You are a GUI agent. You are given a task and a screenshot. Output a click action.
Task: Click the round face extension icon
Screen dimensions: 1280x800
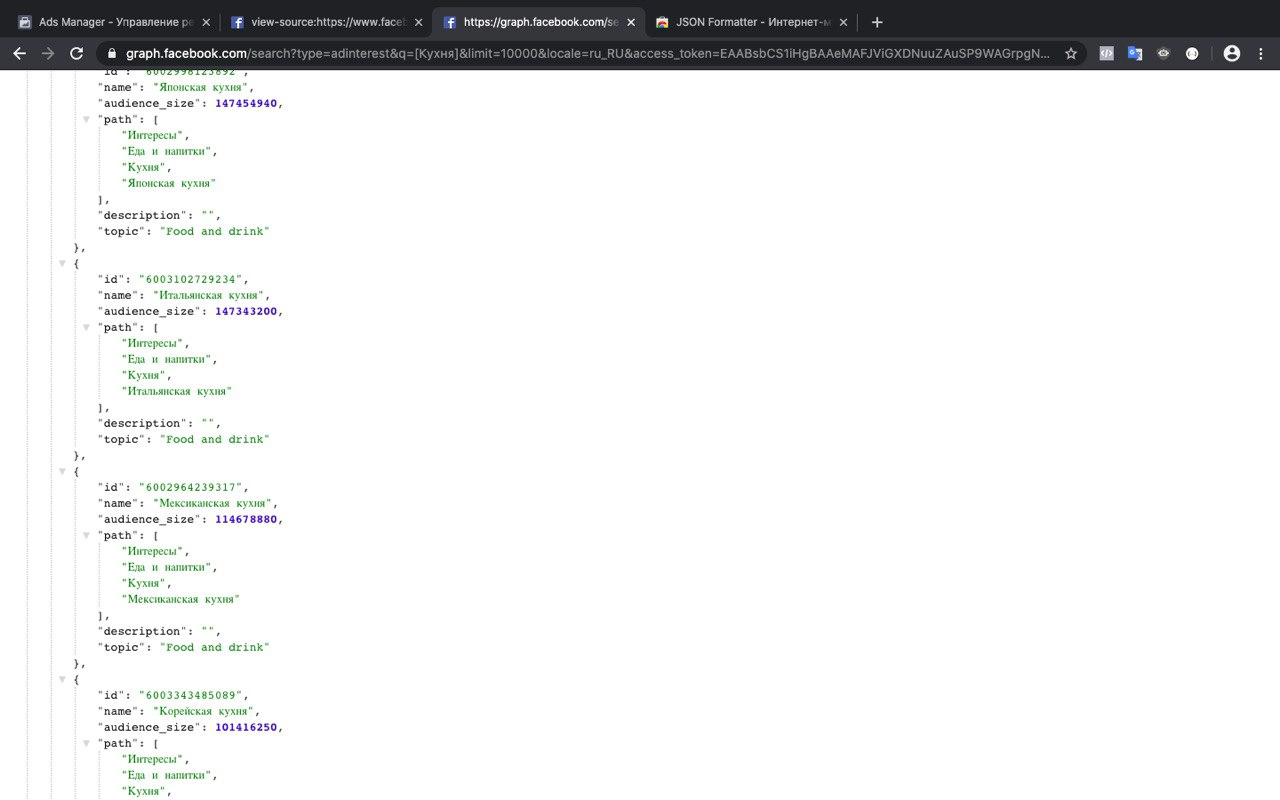pyautogui.click(x=1192, y=54)
